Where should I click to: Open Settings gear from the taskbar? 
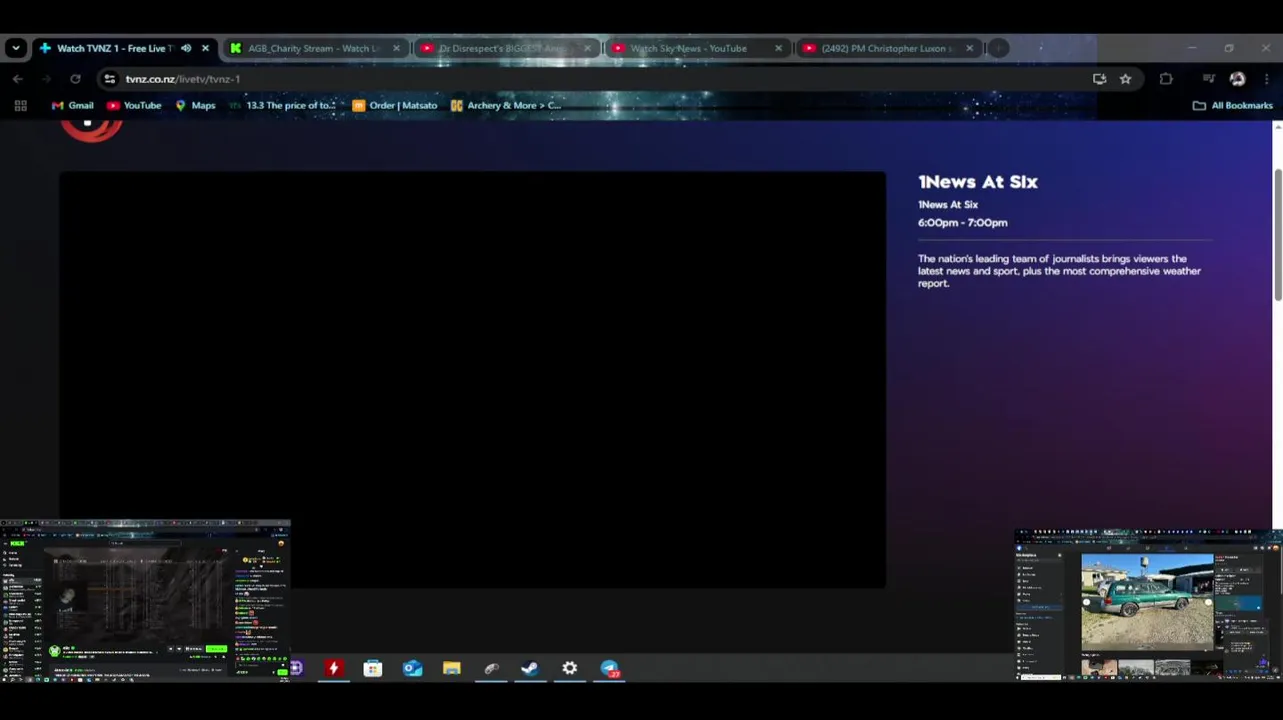[x=570, y=668]
